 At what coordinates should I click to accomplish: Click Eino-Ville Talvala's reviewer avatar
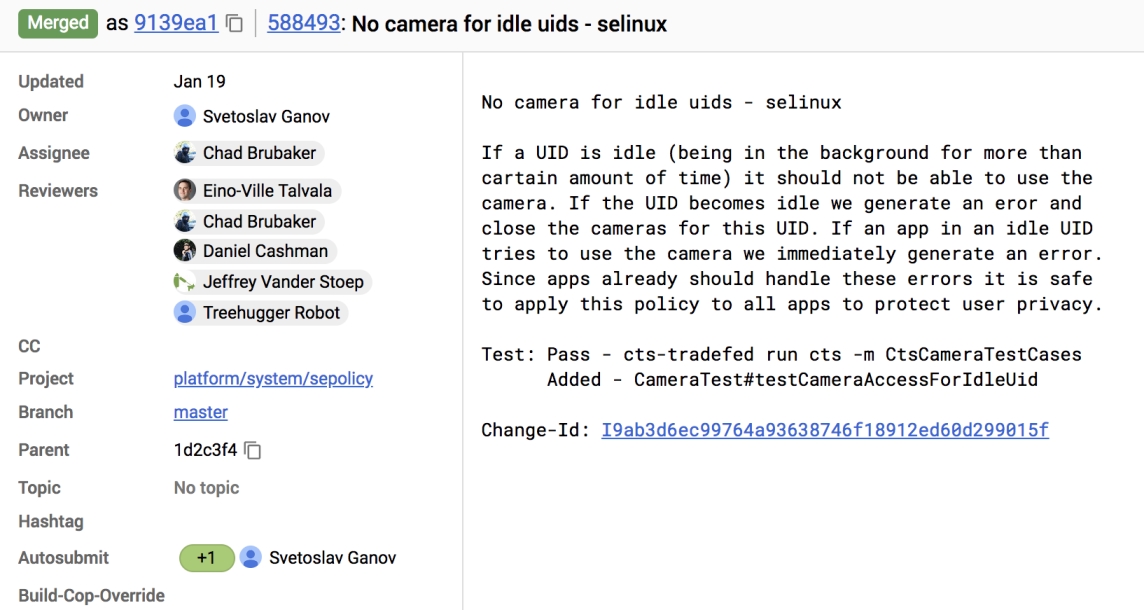(185, 191)
